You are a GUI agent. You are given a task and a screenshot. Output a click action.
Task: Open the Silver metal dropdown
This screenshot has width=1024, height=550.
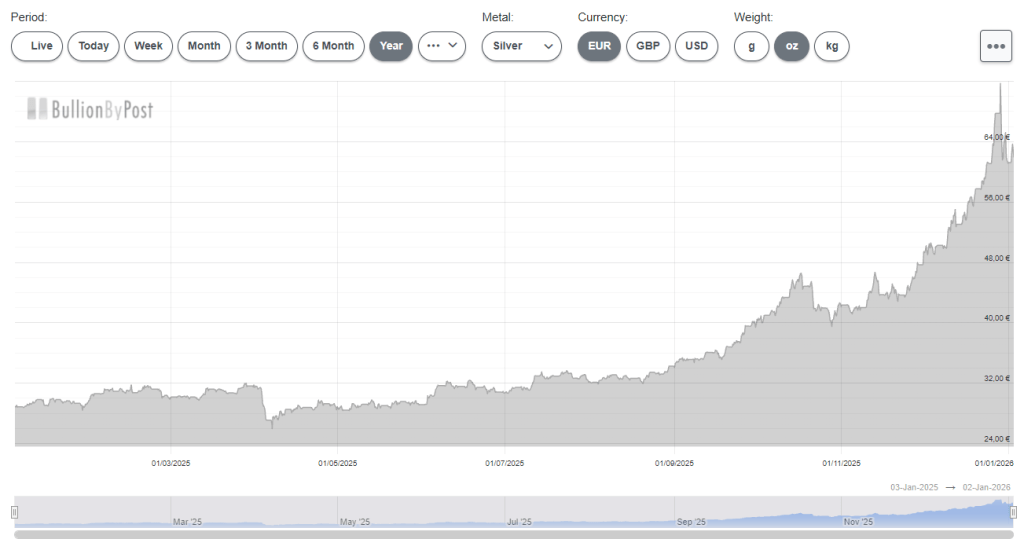point(521,46)
